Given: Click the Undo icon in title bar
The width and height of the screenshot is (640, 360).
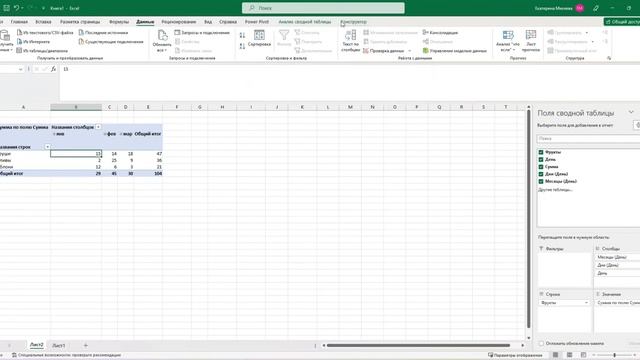Looking at the screenshot, I should pos(16,8).
